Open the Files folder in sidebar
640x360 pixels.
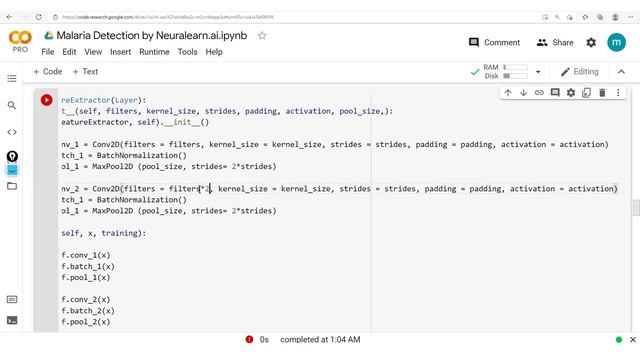[12, 186]
